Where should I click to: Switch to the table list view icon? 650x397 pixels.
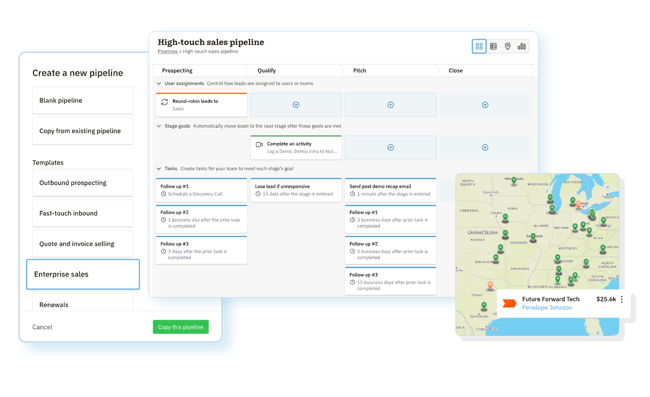pos(493,46)
